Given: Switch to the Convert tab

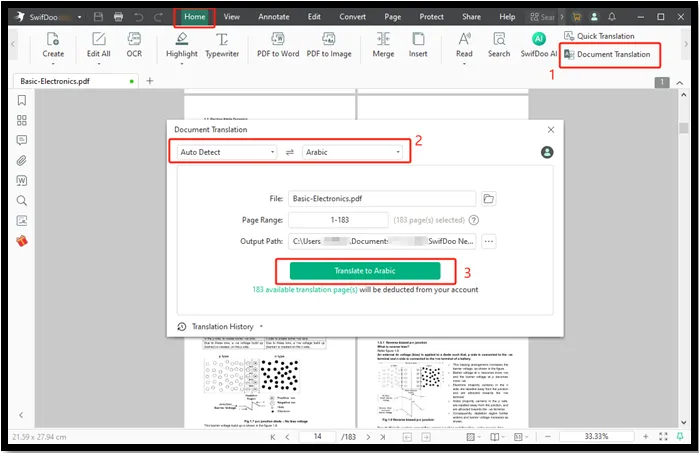Looking at the screenshot, I should pyautogui.click(x=353, y=17).
